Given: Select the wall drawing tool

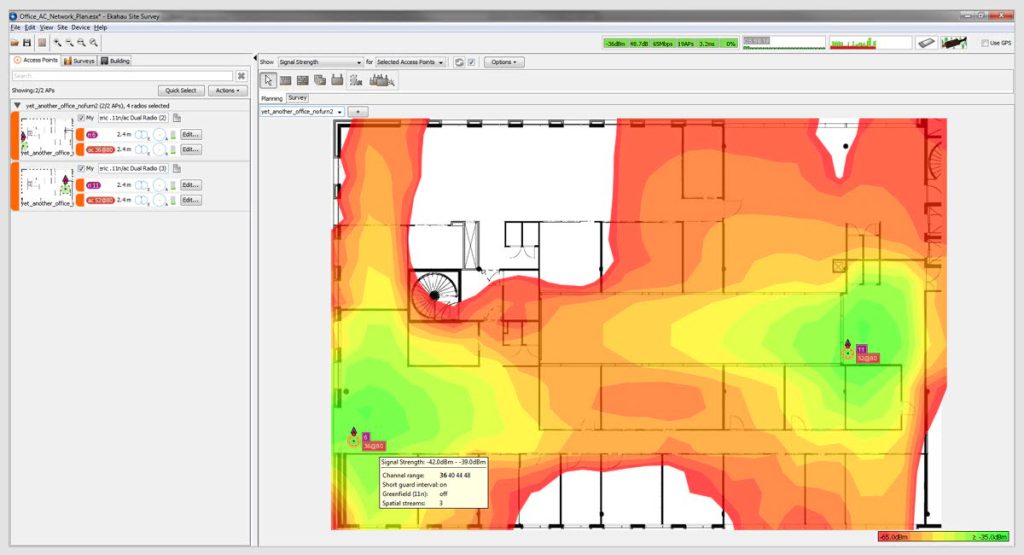Looking at the screenshot, I should 285,80.
